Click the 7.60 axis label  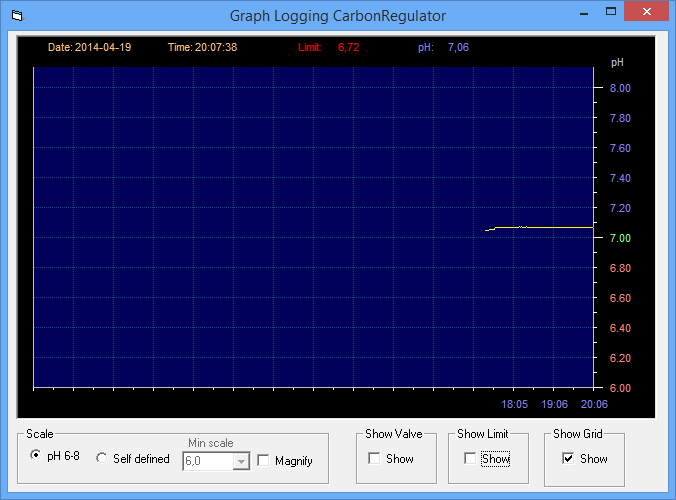tap(620, 148)
